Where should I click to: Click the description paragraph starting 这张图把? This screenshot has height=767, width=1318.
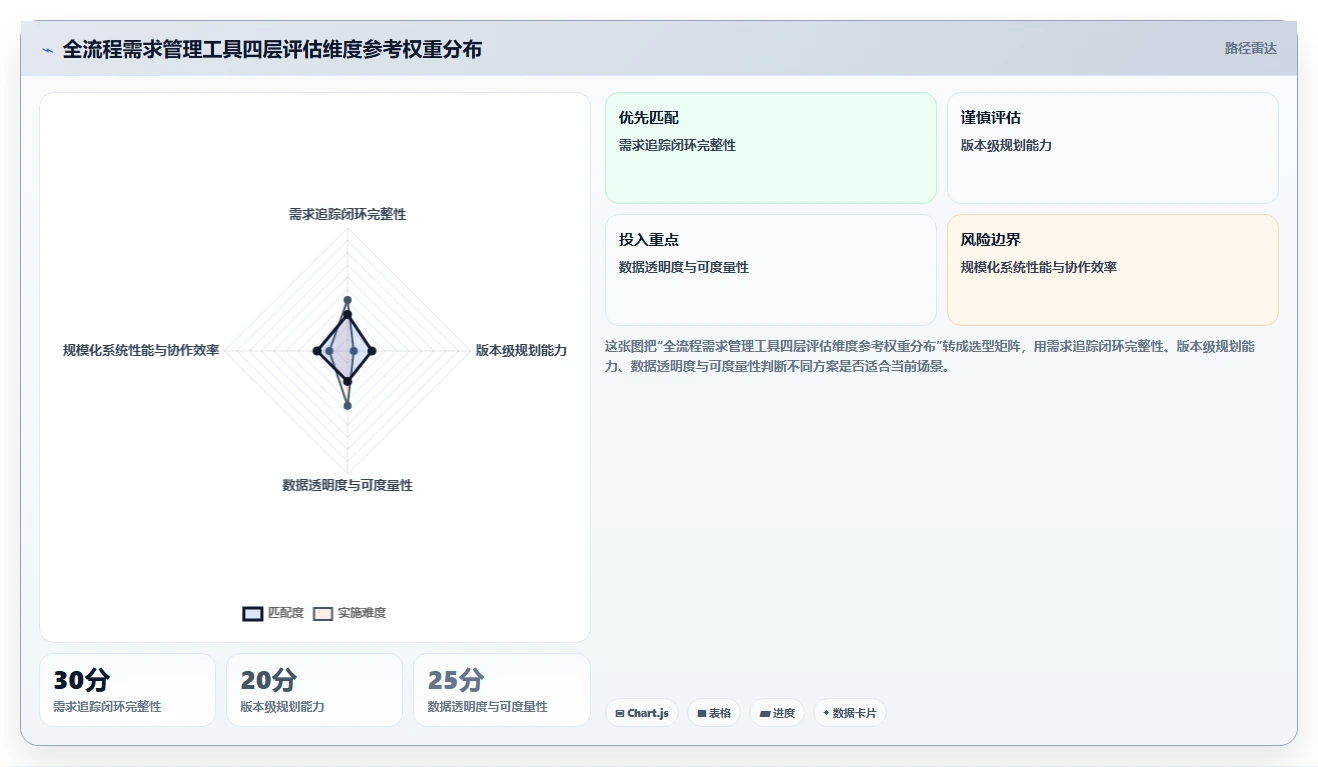click(x=930, y=356)
